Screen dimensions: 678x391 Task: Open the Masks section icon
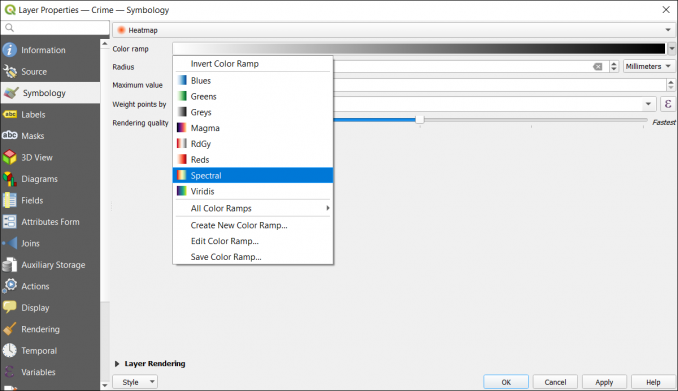tap(10, 135)
